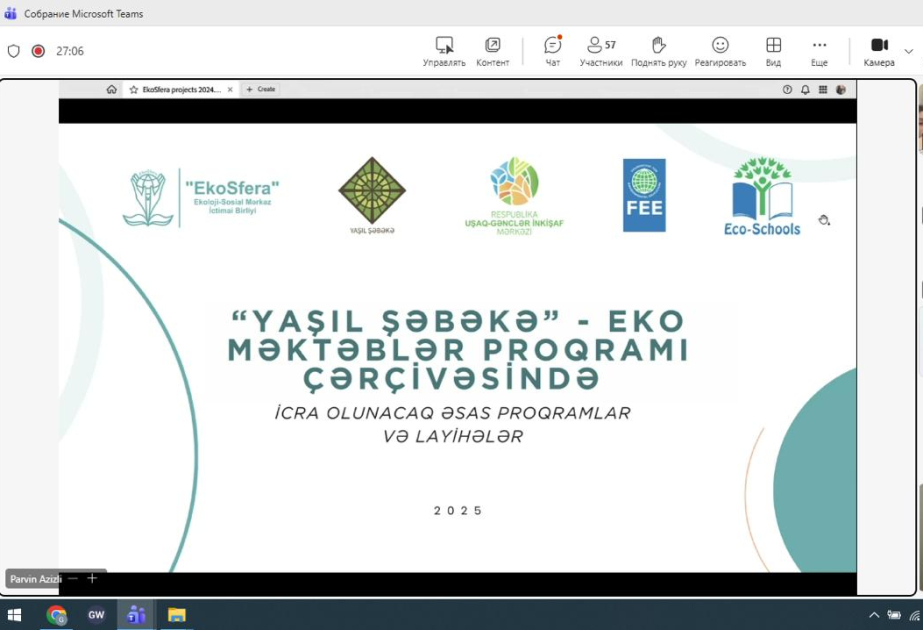
Task: Expand the camera options chevron
Action: (908, 51)
